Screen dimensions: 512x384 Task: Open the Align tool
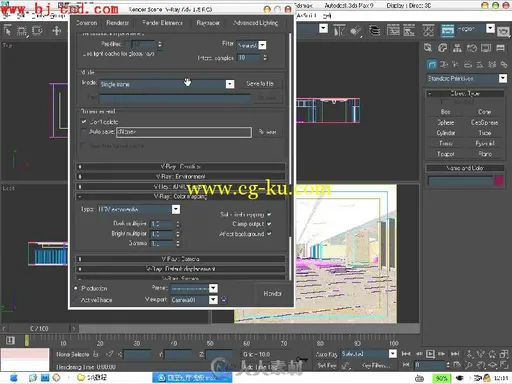pyautogui.click(x=356, y=31)
